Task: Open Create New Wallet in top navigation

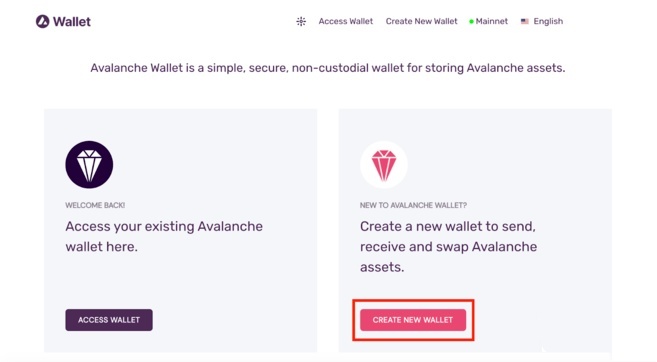Action: point(422,21)
